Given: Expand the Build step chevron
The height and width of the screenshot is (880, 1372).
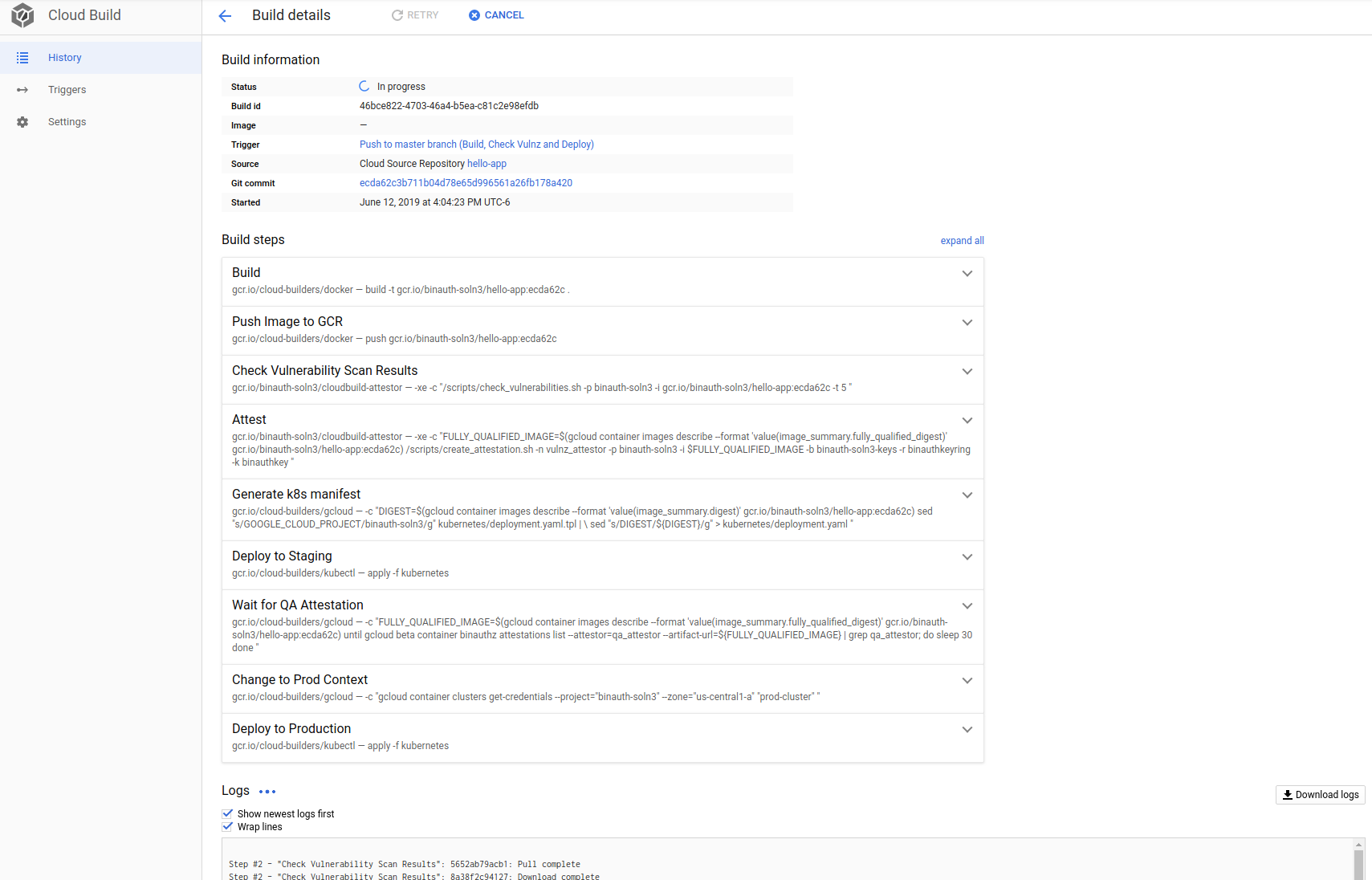Looking at the screenshot, I should tap(967, 274).
